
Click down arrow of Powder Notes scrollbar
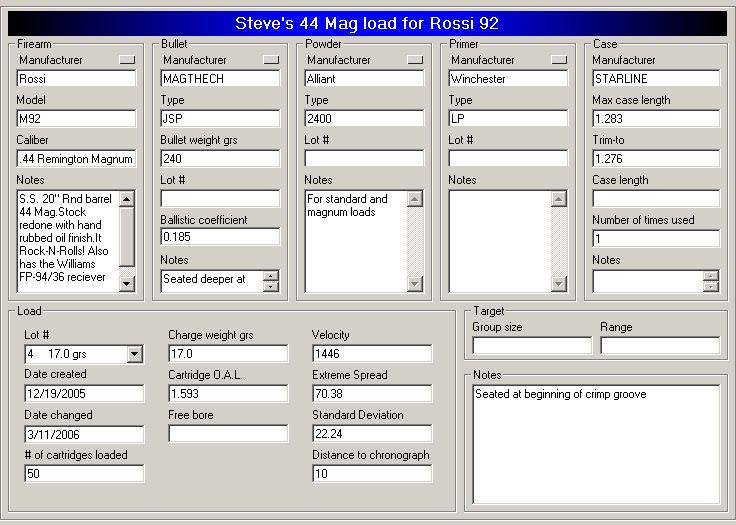(x=415, y=283)
